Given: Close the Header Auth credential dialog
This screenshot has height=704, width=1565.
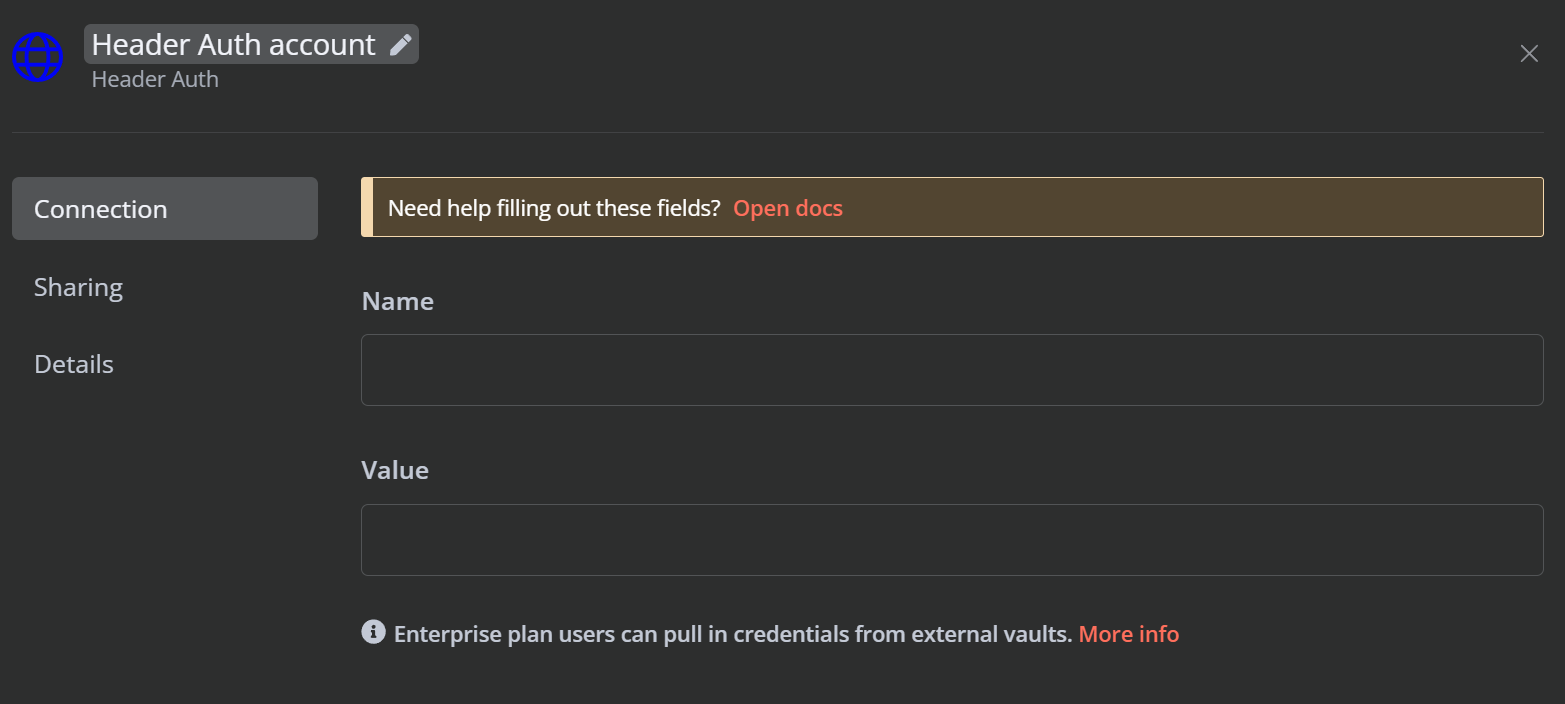Looking at the screenshot, I should 1529,54.
